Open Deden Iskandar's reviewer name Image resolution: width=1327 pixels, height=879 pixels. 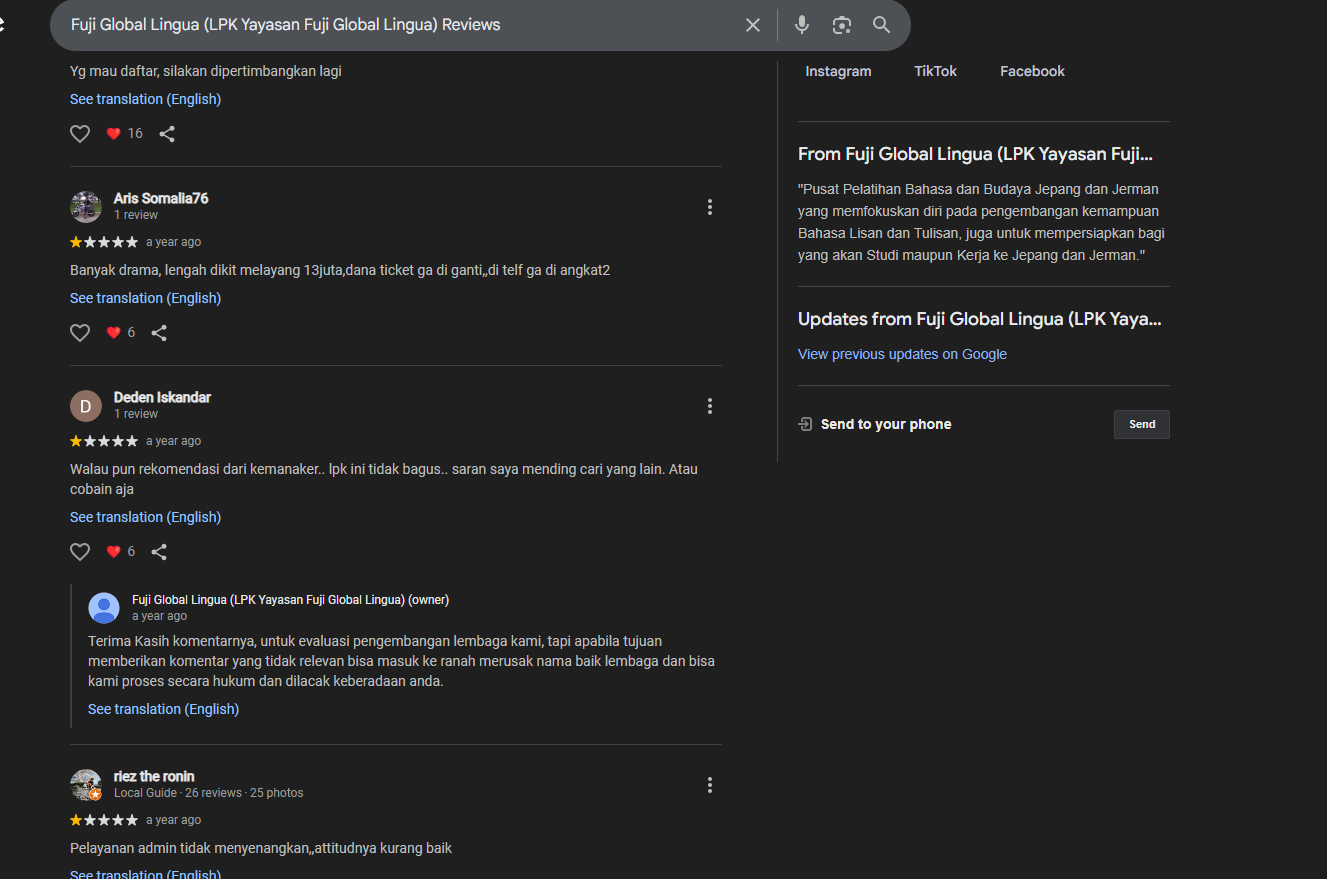[x=162, y=397]
